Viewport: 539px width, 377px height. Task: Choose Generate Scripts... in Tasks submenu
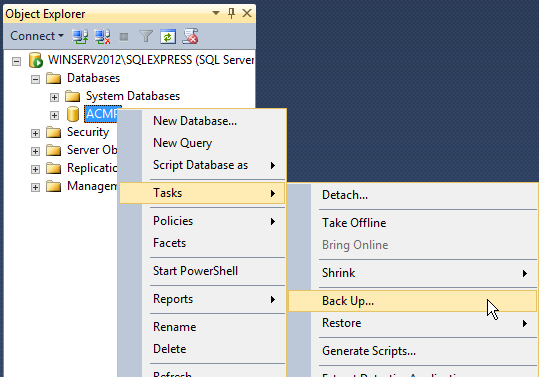[x=412, y=351]
